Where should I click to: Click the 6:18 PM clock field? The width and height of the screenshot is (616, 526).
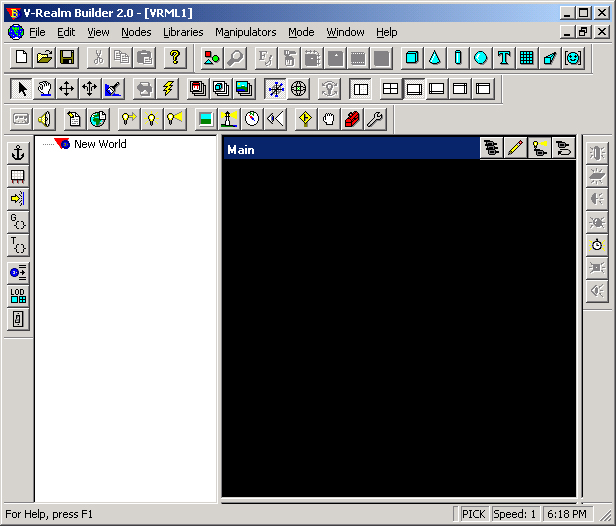pos(567,514)
